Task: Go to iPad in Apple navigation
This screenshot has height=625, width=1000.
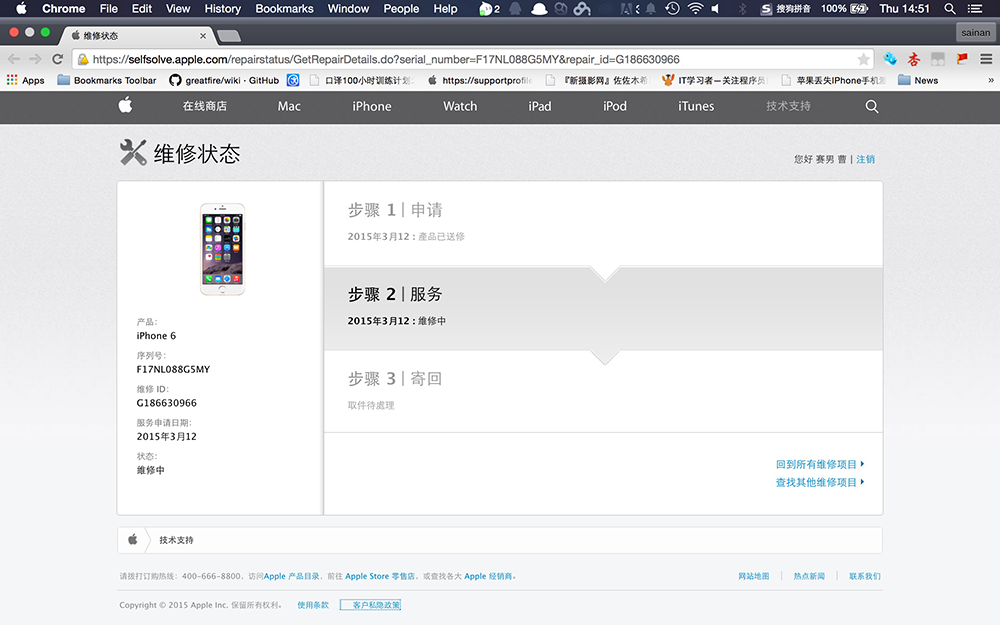Action: coord(540,107)
